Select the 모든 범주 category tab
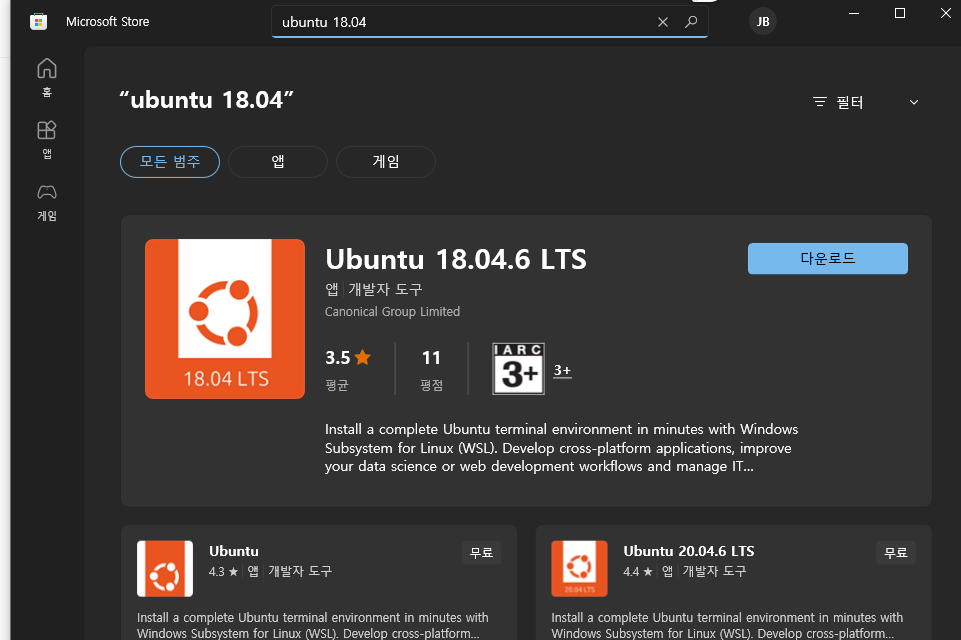The width and height of the screenshot is (961, 640). [x=170, y=162]
